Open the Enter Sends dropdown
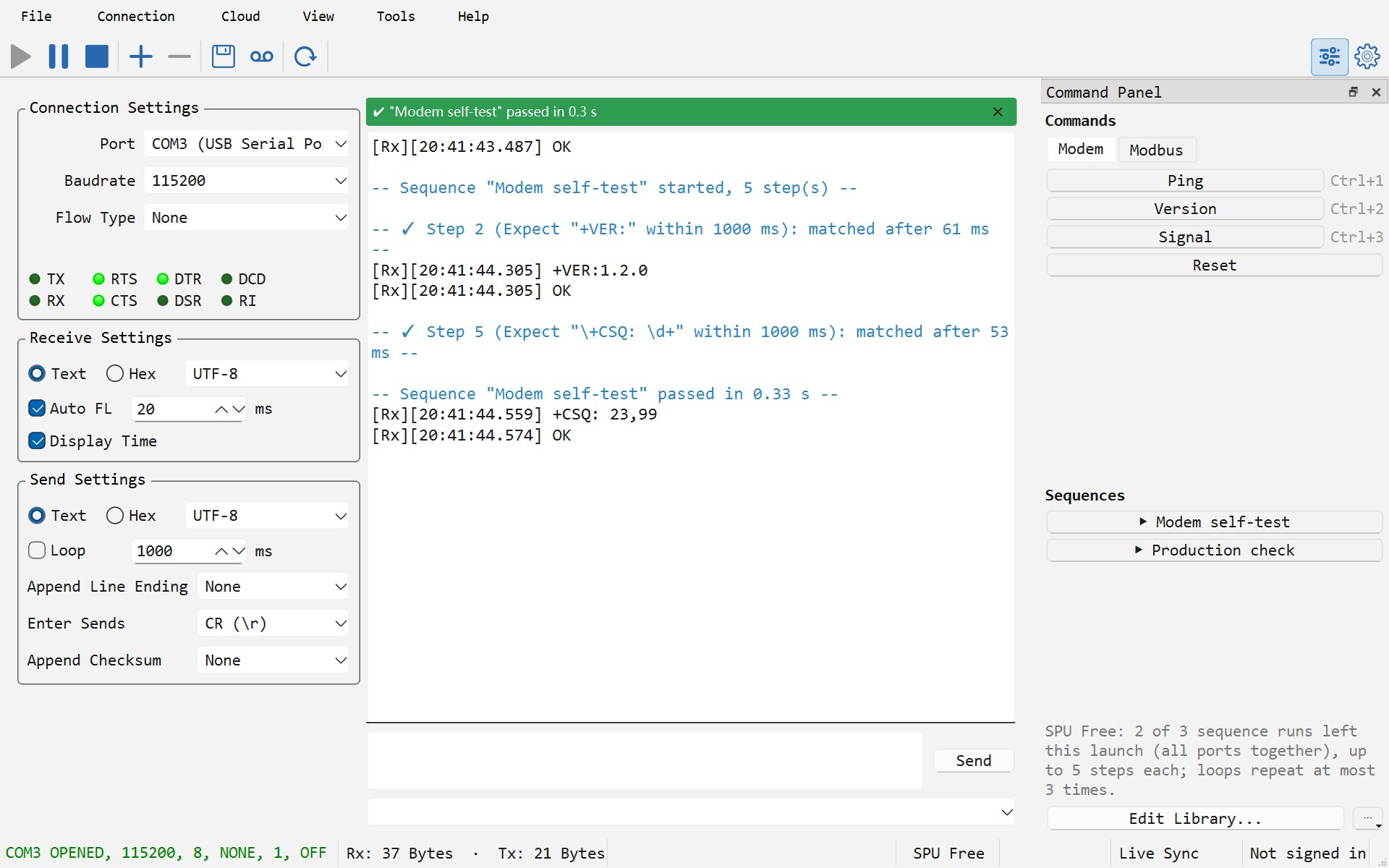The height and width of the screenshot is (868, 1389). coord(273,624)
